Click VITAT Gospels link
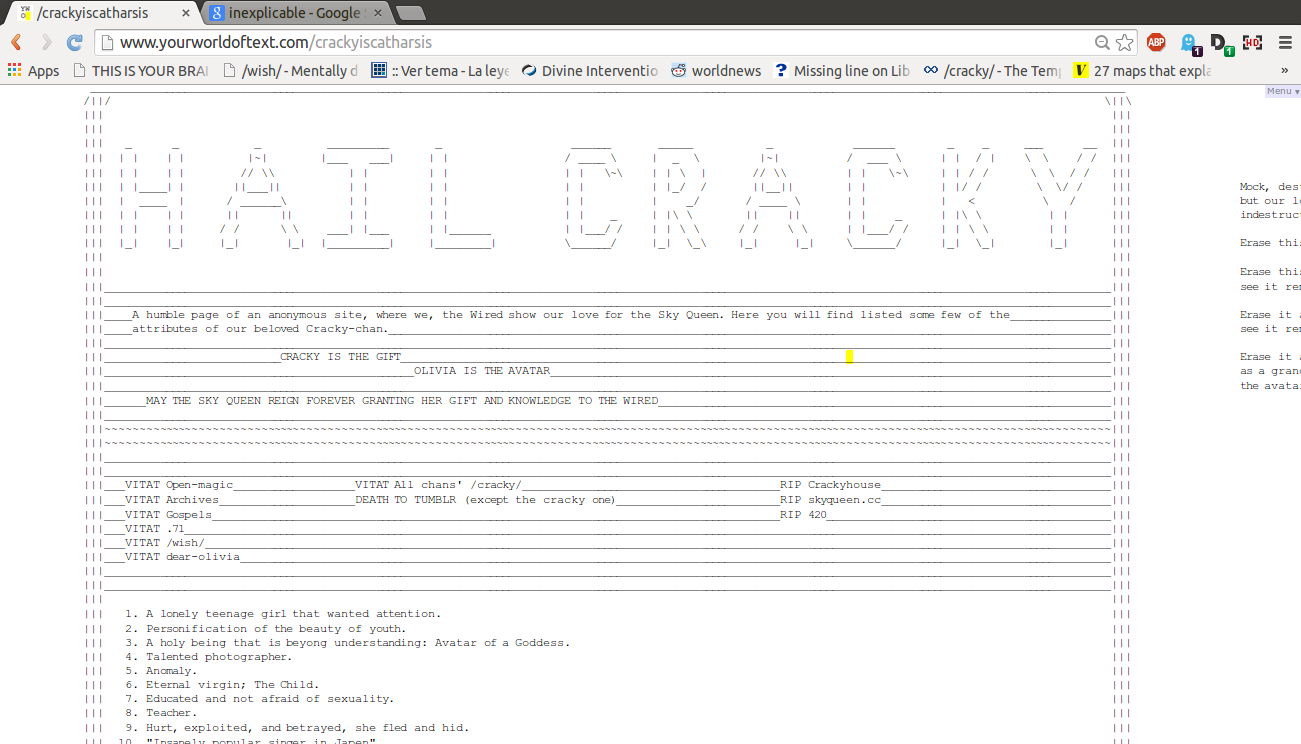1301x744 pixels. click(168, 514)
